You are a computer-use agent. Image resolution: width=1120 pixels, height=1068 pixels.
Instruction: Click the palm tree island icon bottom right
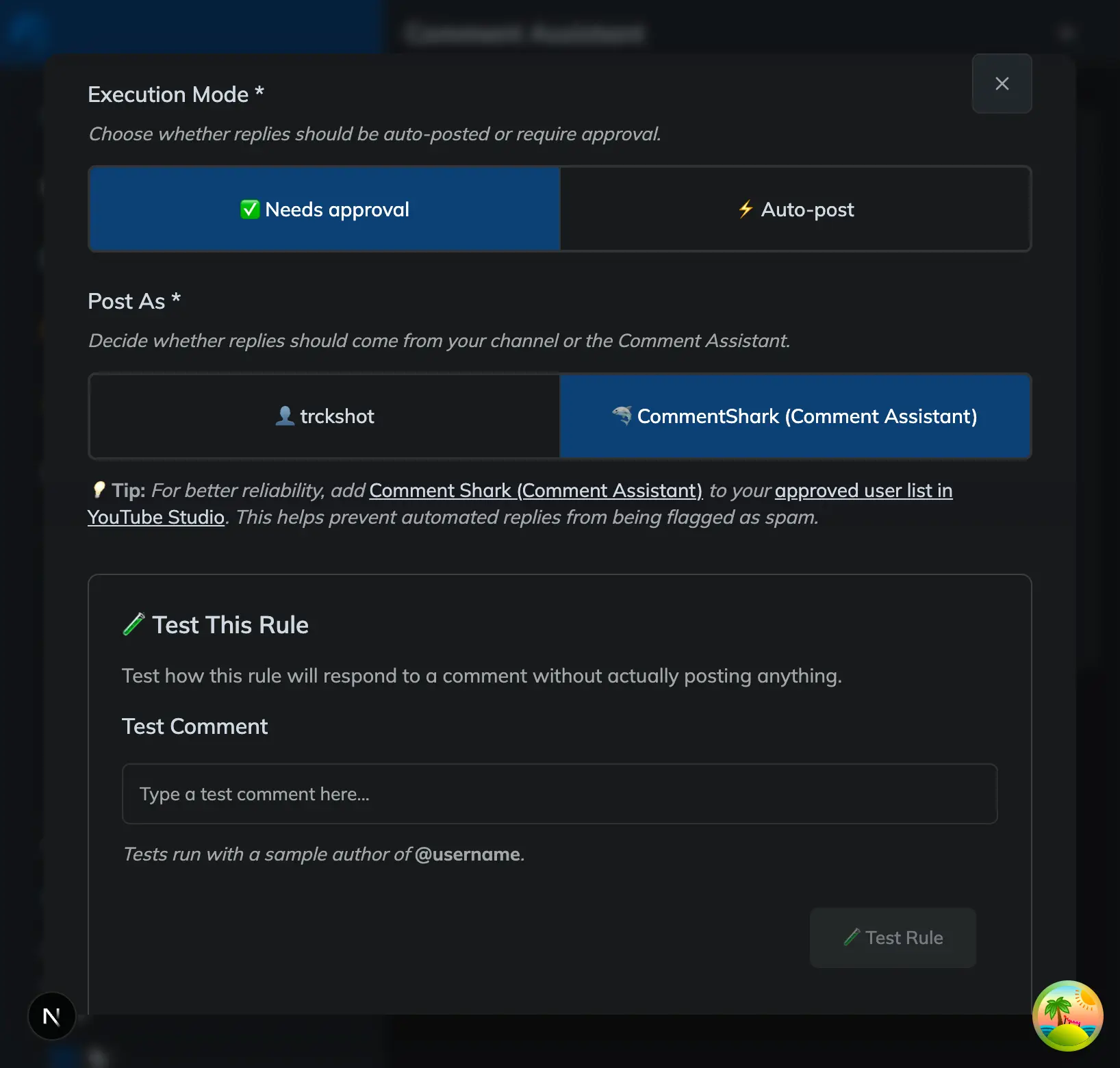(1068, 1016)
